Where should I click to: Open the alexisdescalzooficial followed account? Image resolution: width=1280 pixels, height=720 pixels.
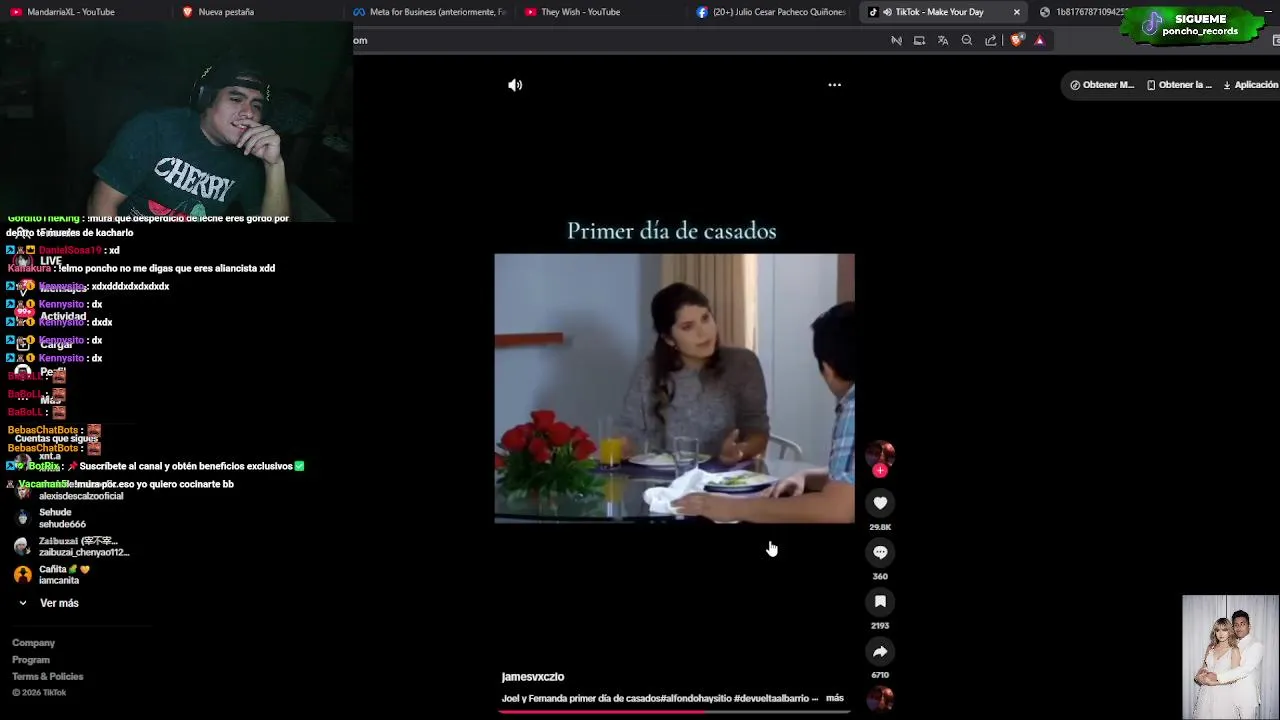(81, 496)
